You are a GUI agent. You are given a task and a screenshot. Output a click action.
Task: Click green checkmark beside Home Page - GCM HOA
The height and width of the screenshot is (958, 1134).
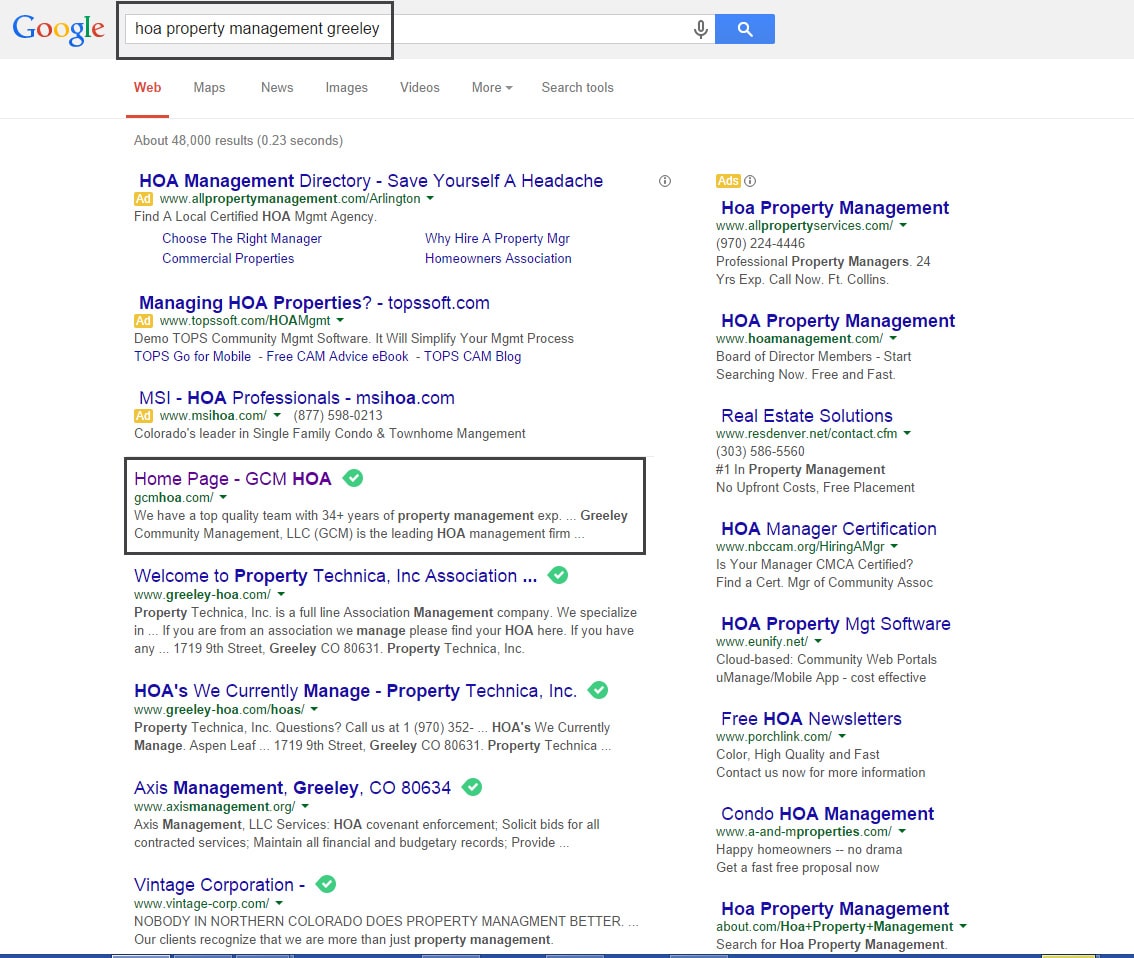pos(353,478)
